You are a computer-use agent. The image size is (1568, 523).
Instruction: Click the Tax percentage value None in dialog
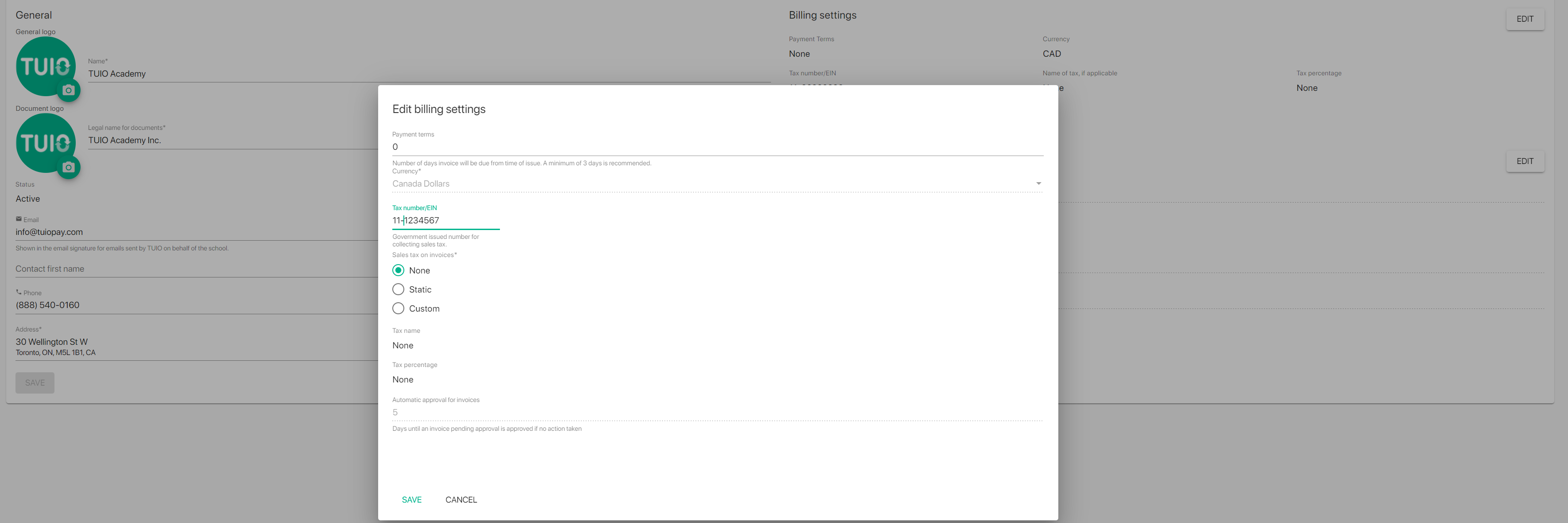click(403, 379)
